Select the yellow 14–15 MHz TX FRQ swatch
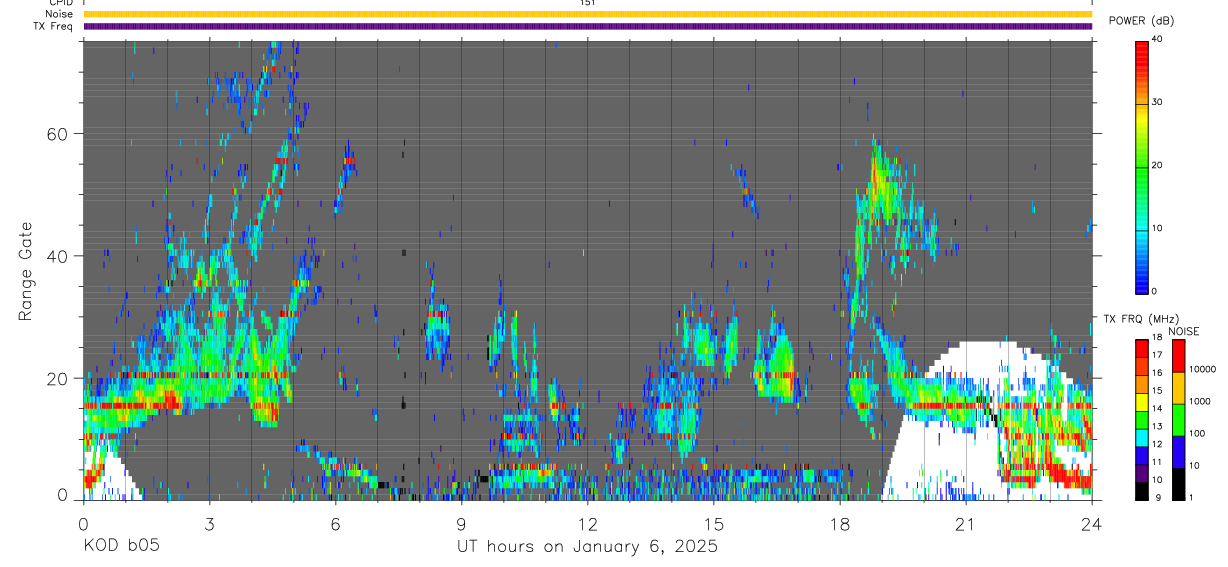Image resolution: width=1228 pixels, height=567 pixels. tap(1142, 402)
